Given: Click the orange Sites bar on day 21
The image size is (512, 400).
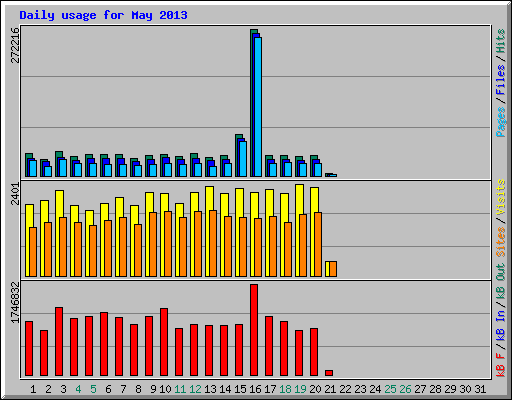Looking at the screenshot, I should [333, 269].
